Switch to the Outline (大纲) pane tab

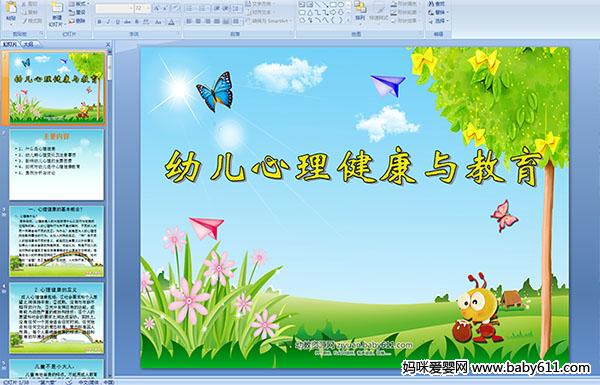(28, 44)
